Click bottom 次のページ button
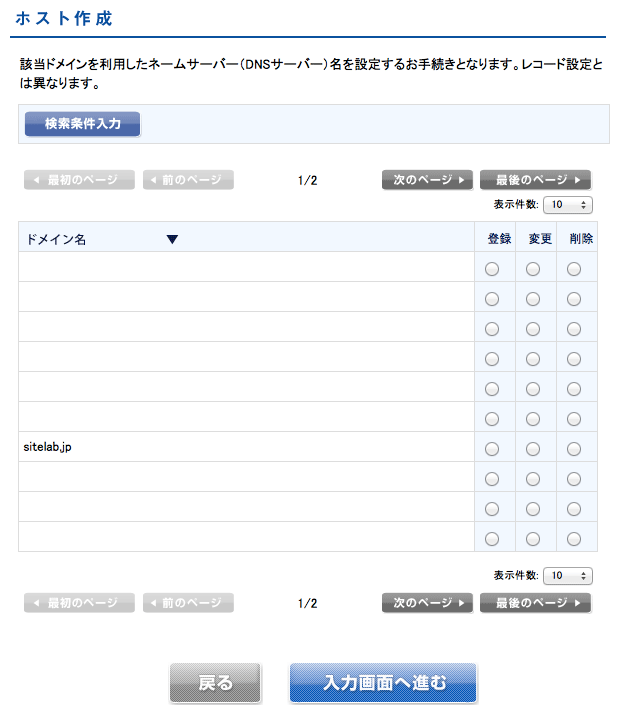 pos(427,603)
